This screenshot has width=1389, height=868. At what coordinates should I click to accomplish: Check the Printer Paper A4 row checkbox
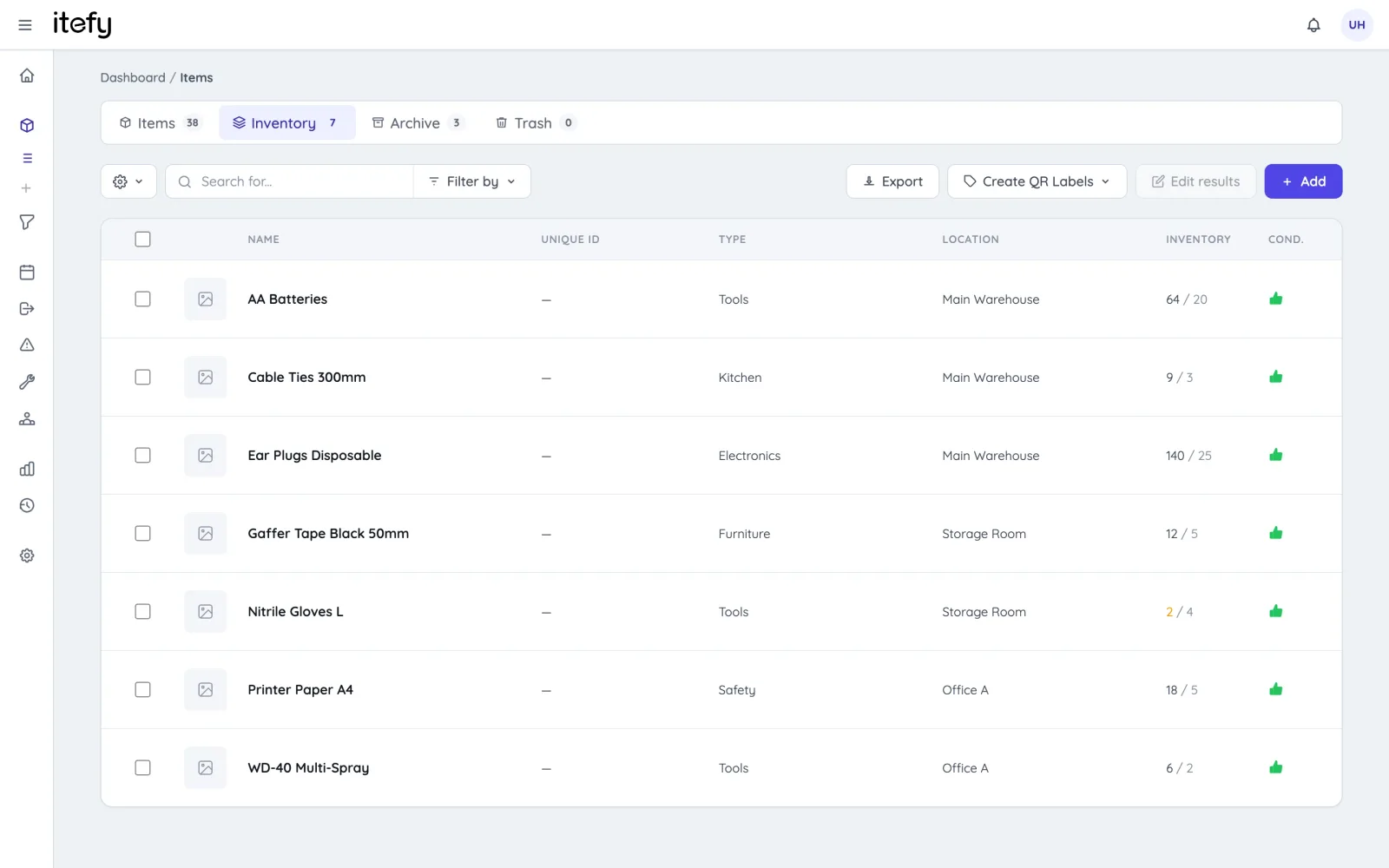pos(142,689)
